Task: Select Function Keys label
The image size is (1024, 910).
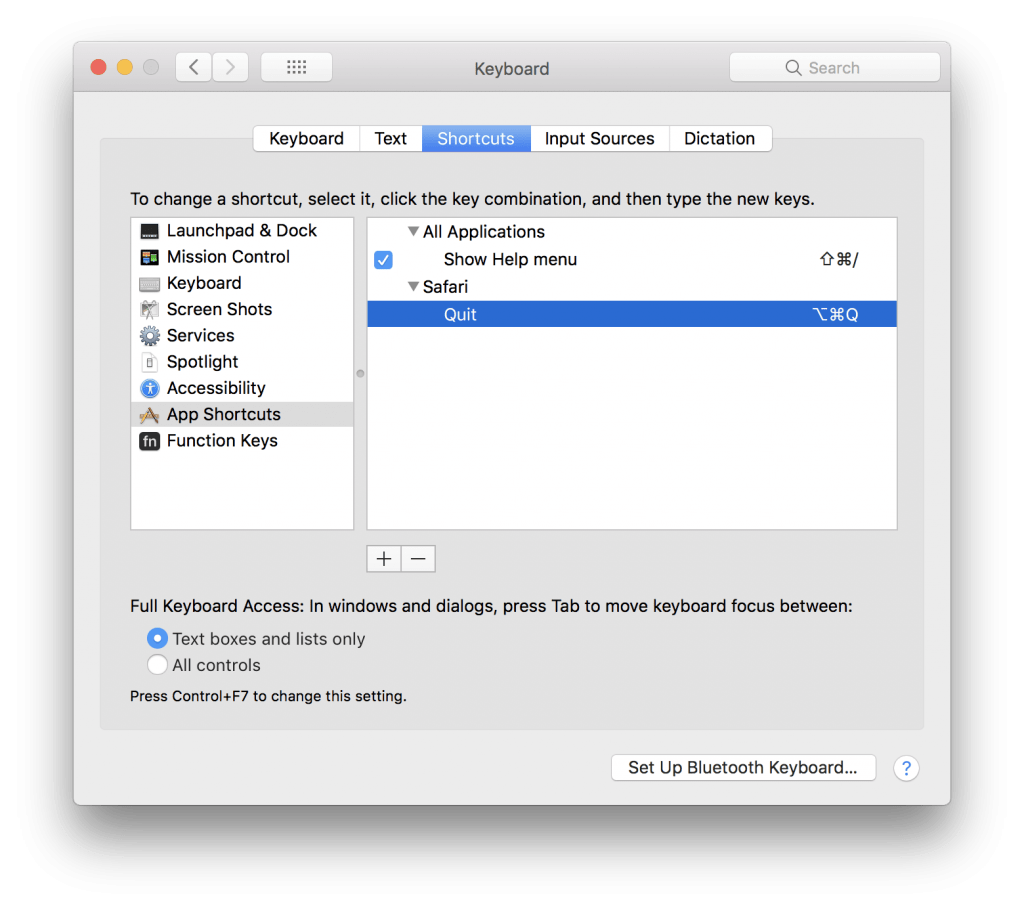Action: coord(222,441)
